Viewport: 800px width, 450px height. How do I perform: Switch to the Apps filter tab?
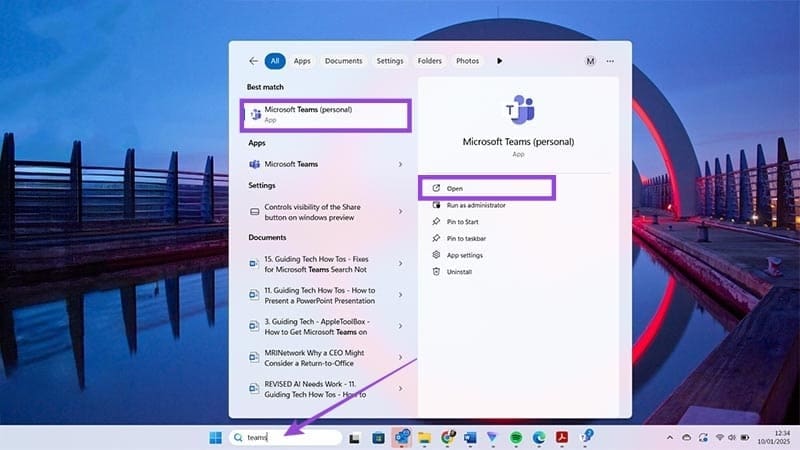[302, 61]
